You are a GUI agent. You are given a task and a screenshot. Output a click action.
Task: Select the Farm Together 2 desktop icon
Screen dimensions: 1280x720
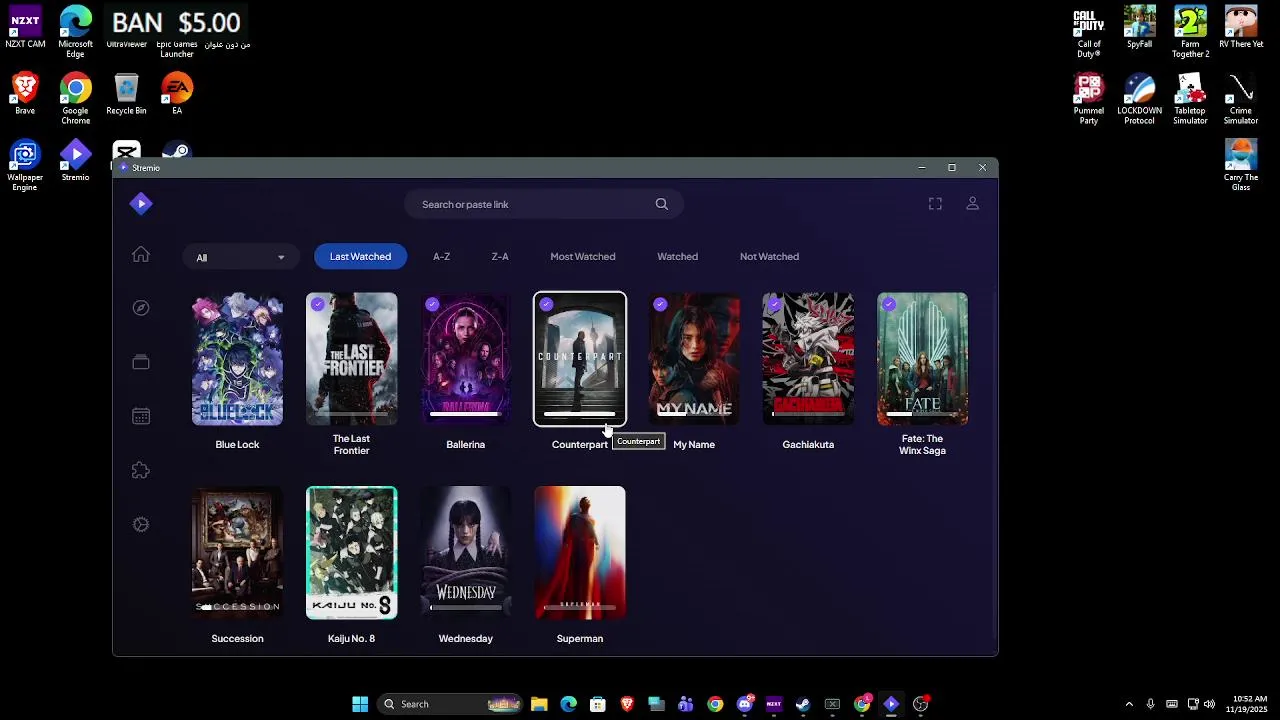pyautogui.click(x=1190, y=32)
